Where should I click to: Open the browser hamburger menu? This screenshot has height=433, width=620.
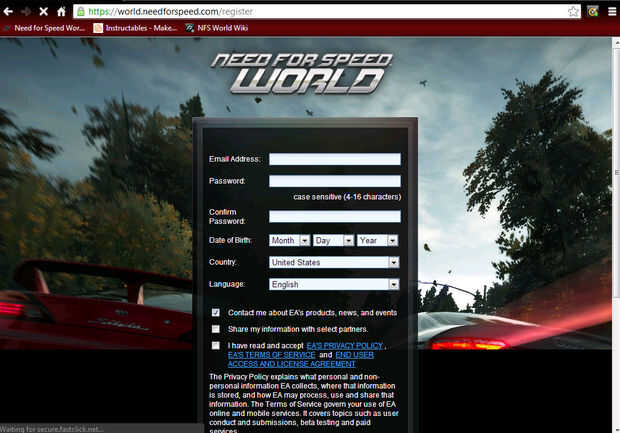point(612,11)
